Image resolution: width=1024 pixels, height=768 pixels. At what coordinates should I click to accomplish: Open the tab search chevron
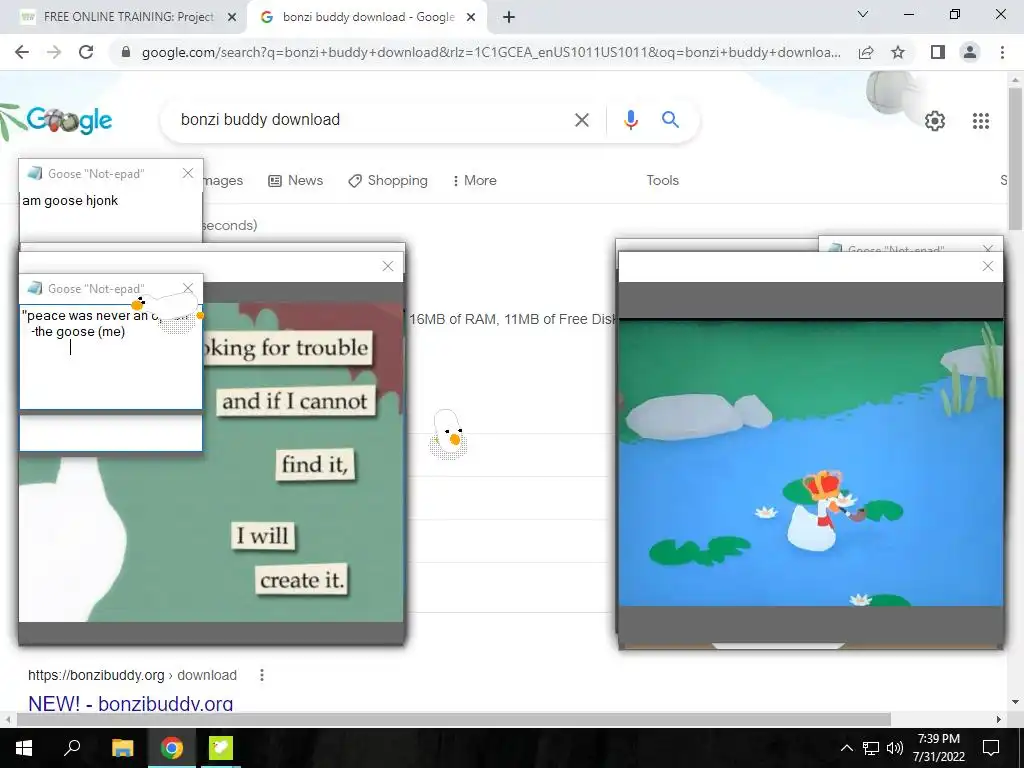tap(863, 14)
